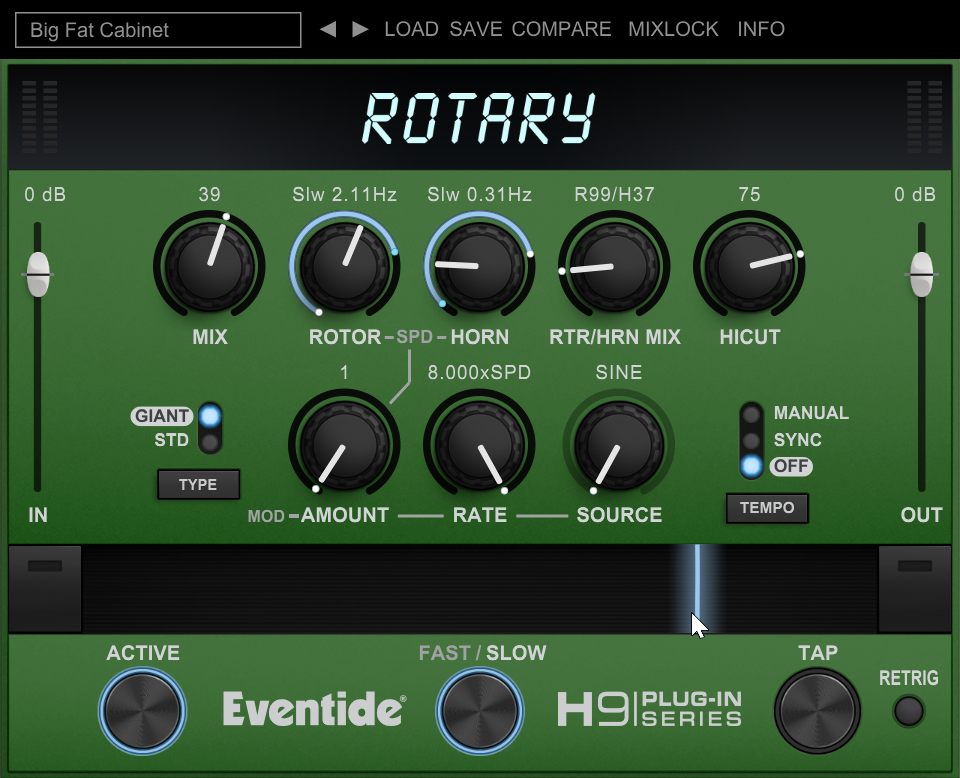960x778 pixels.
Task: Click the HICUT knob
Action: [749, 266]
